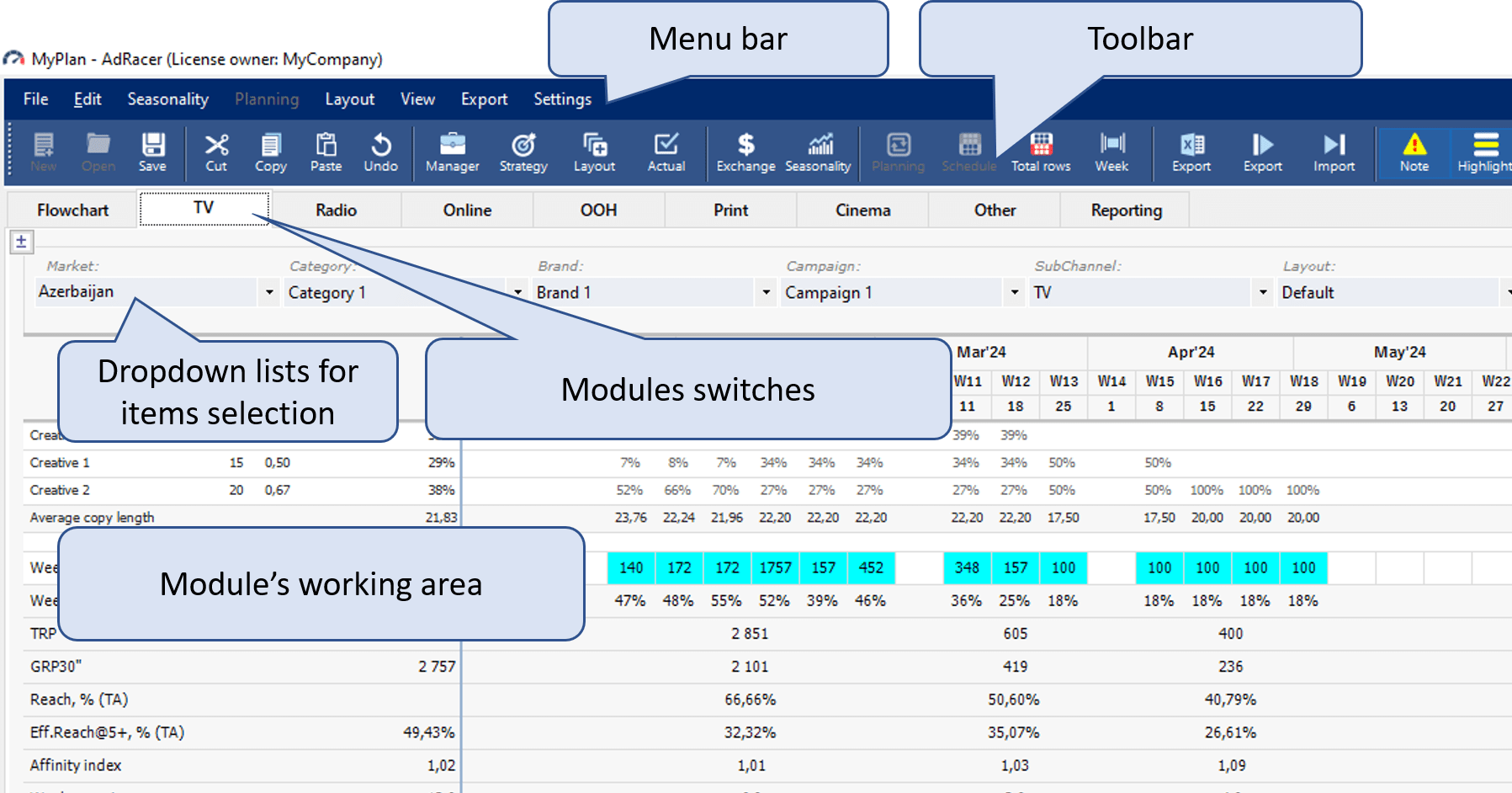Viewport: 1512px width, 793px height.
Task: Open the Settings menu
Action: pos(562,98)
